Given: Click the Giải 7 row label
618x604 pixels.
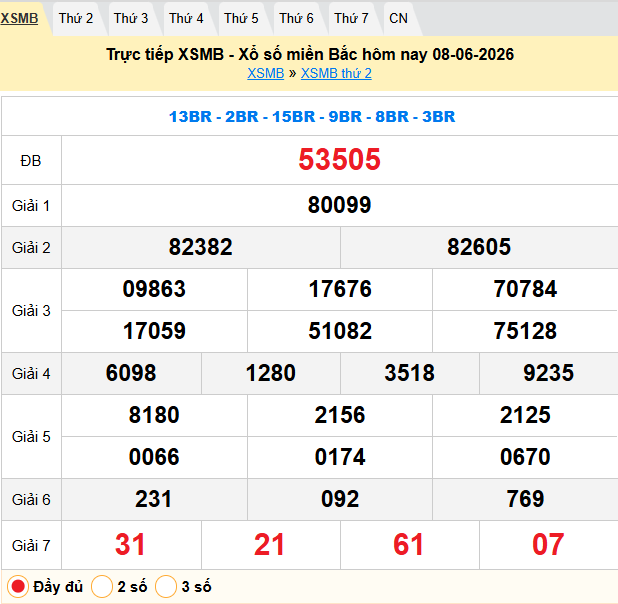Looking at the screenshot, I should click(x=31, y=546).
